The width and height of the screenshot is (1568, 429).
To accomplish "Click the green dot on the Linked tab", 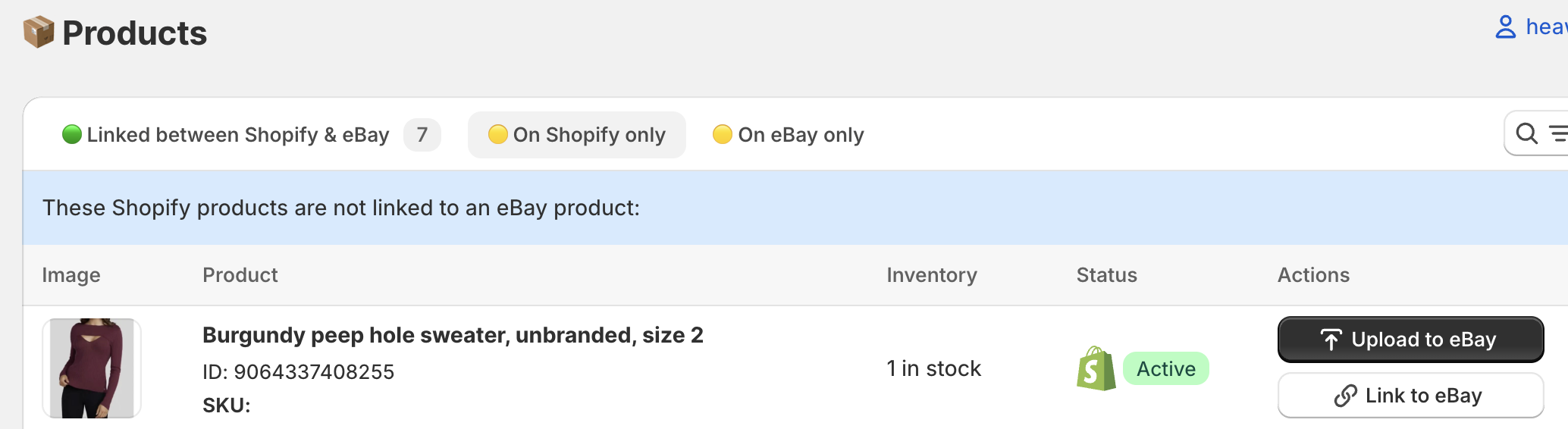I will [72, 135].
